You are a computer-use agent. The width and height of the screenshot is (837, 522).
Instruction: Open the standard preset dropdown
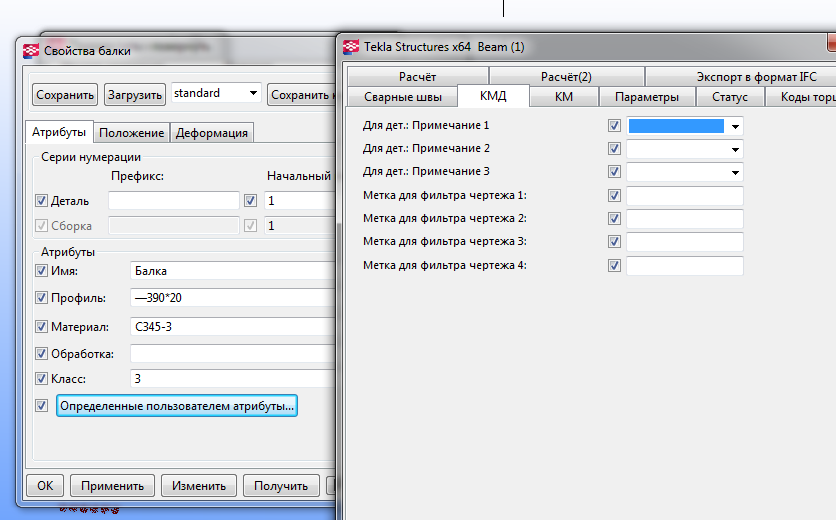[216, 94]
